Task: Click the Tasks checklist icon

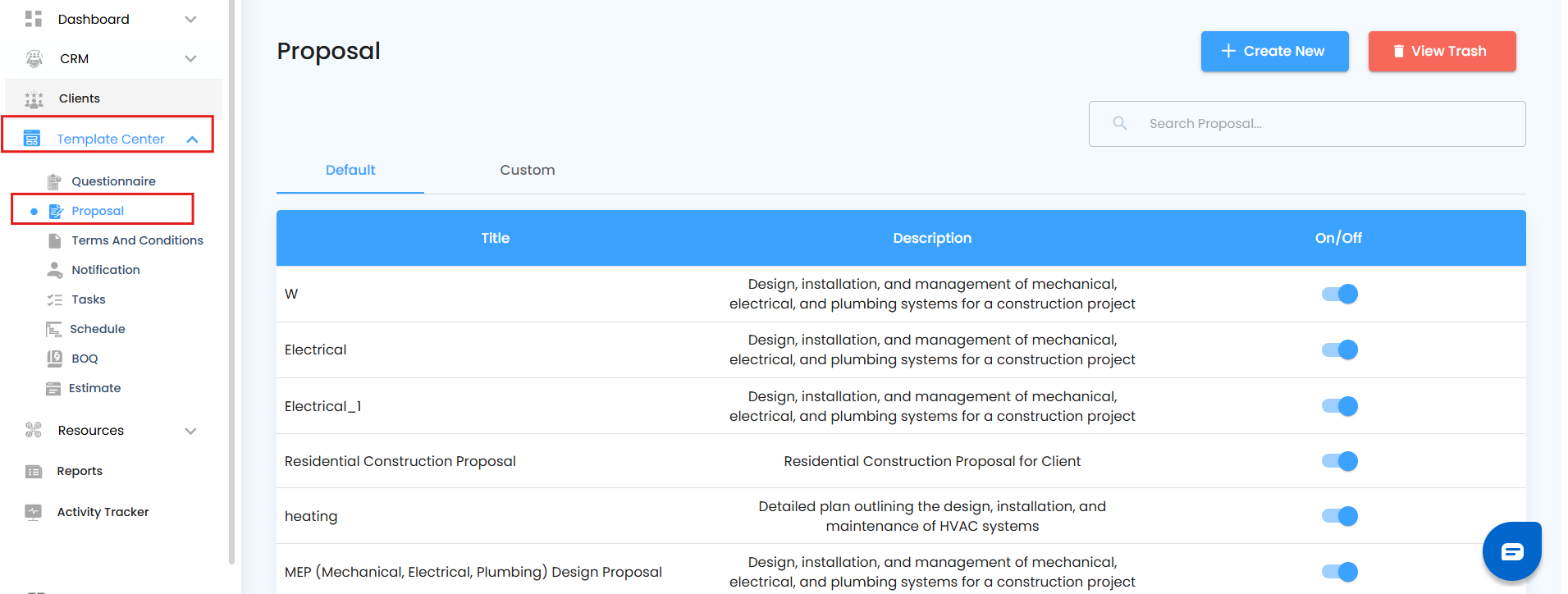Action: point(54,299)
